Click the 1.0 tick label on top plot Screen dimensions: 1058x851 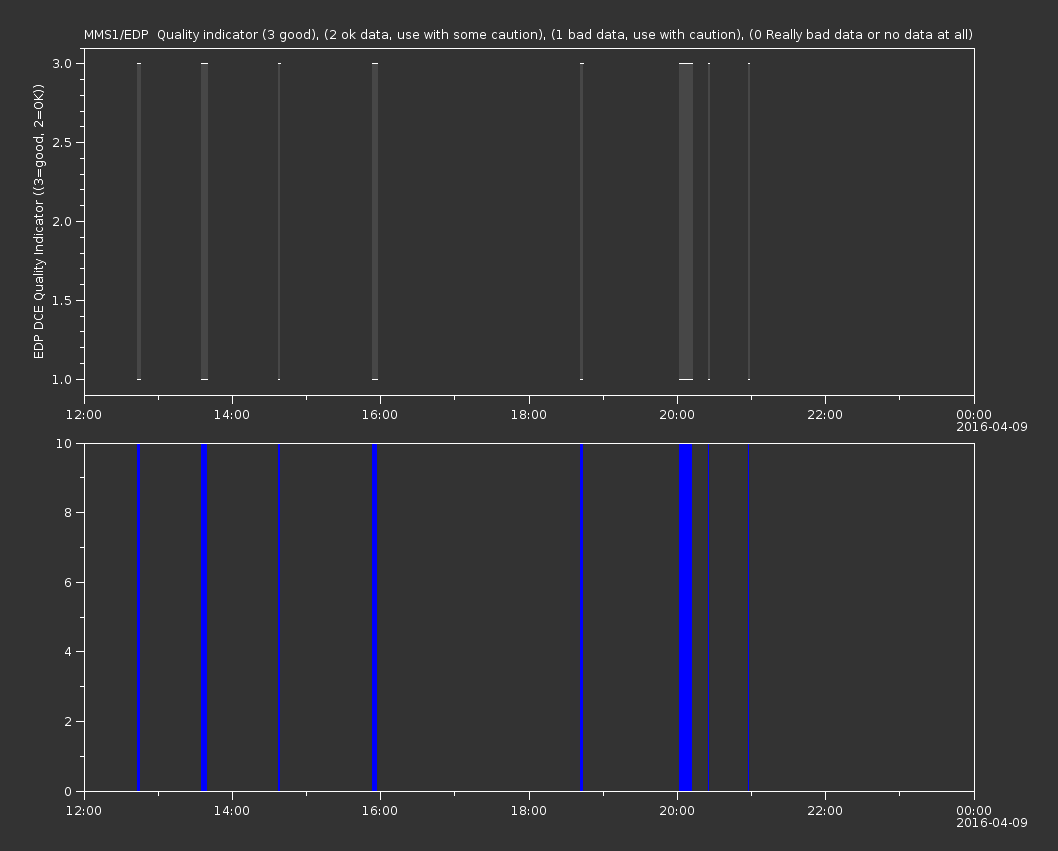point(62,380)
